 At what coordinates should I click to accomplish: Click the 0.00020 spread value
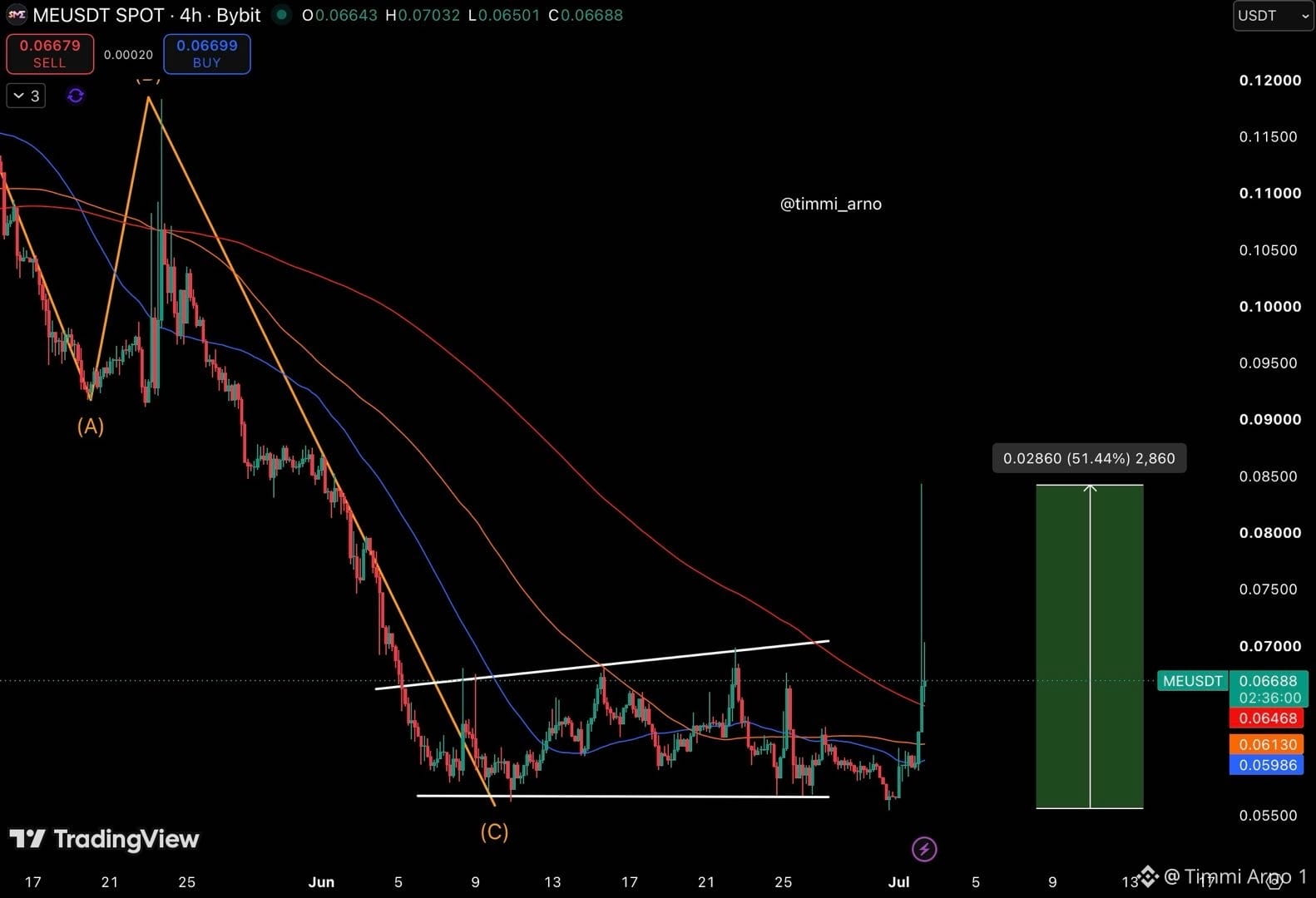(128, 55)
